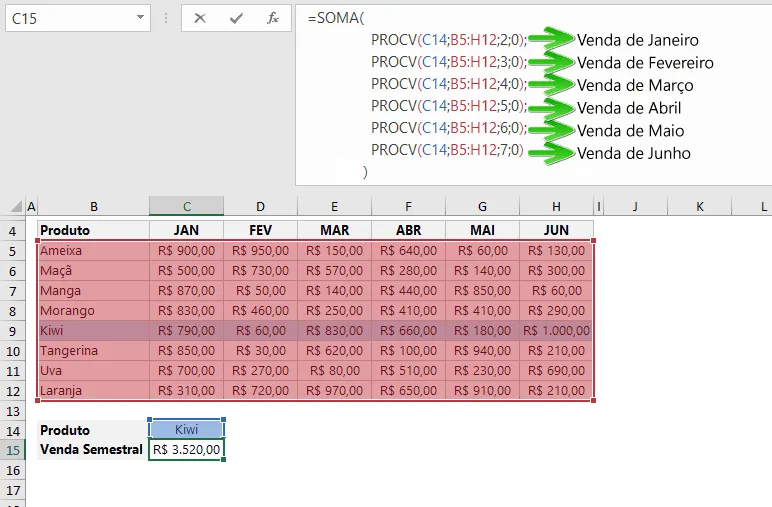Select the Uva product cell

[93, 371]
